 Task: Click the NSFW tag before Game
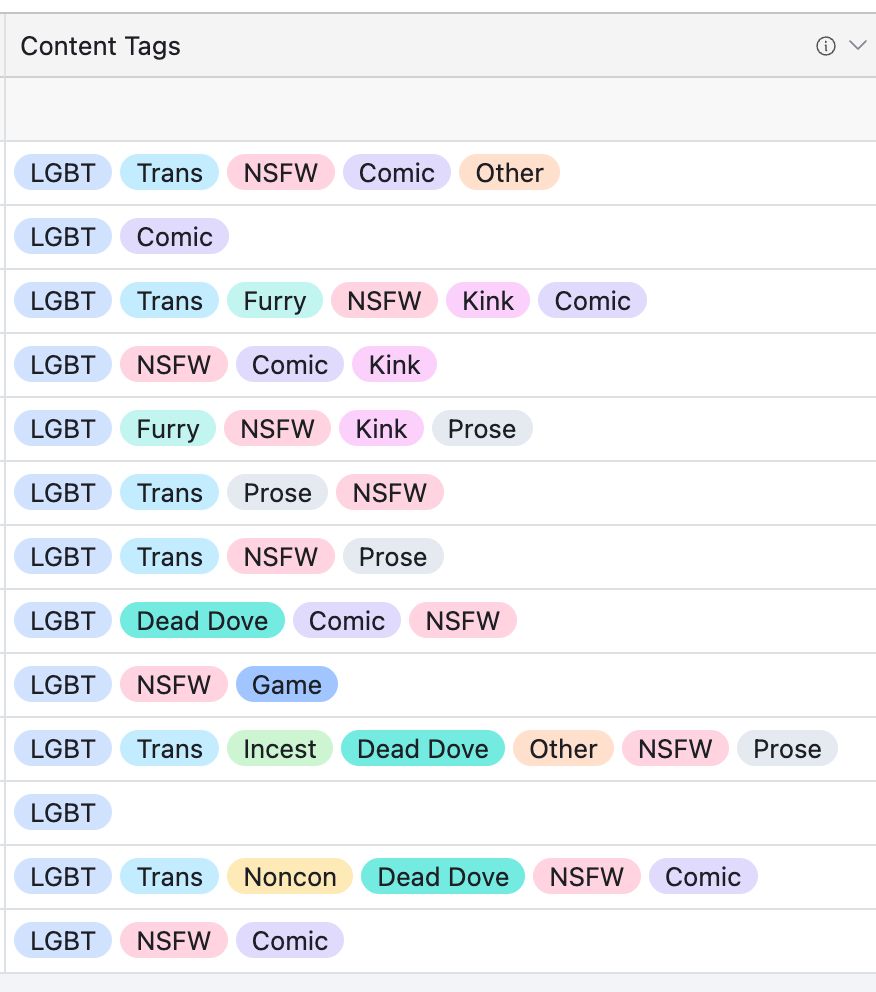(x=174, y=685)
